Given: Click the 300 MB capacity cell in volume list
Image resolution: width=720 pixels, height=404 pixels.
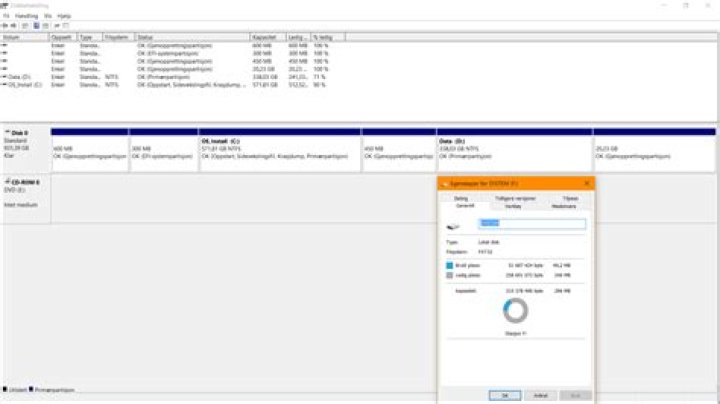Looking at the screenshot, I should coord(262,53).
